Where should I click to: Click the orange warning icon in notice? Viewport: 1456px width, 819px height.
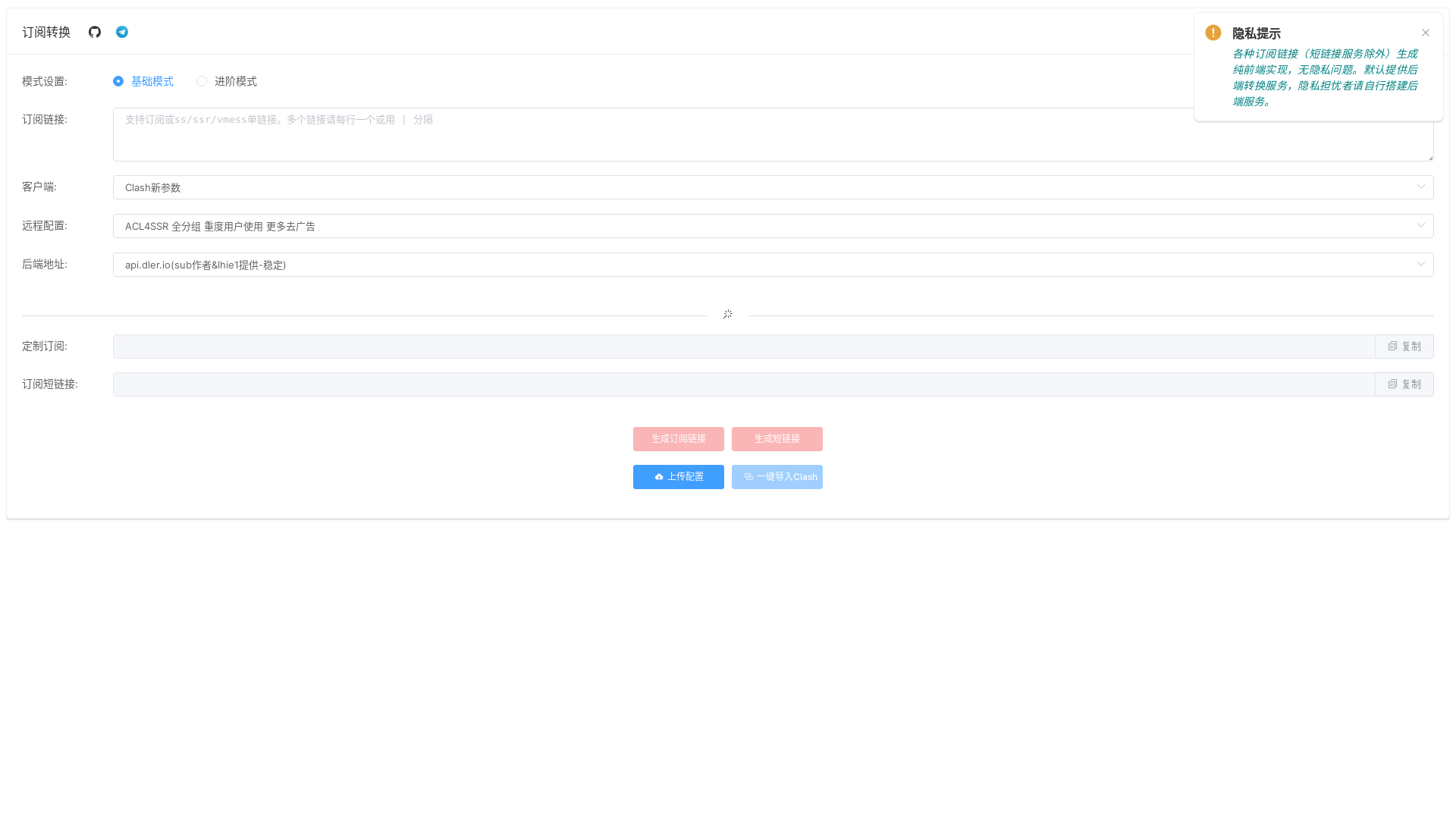click(1213, 33)
